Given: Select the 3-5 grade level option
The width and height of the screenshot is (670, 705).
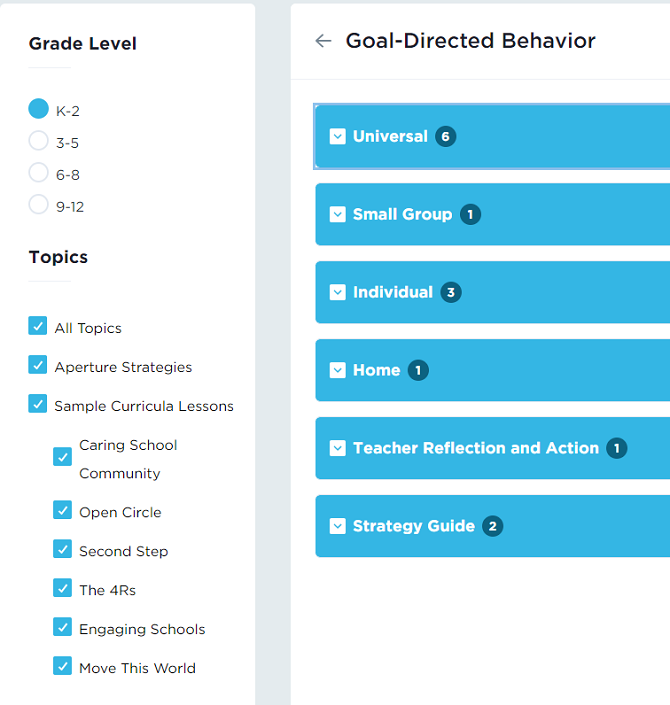Looking at the screenshot, I should click(39, 141).
